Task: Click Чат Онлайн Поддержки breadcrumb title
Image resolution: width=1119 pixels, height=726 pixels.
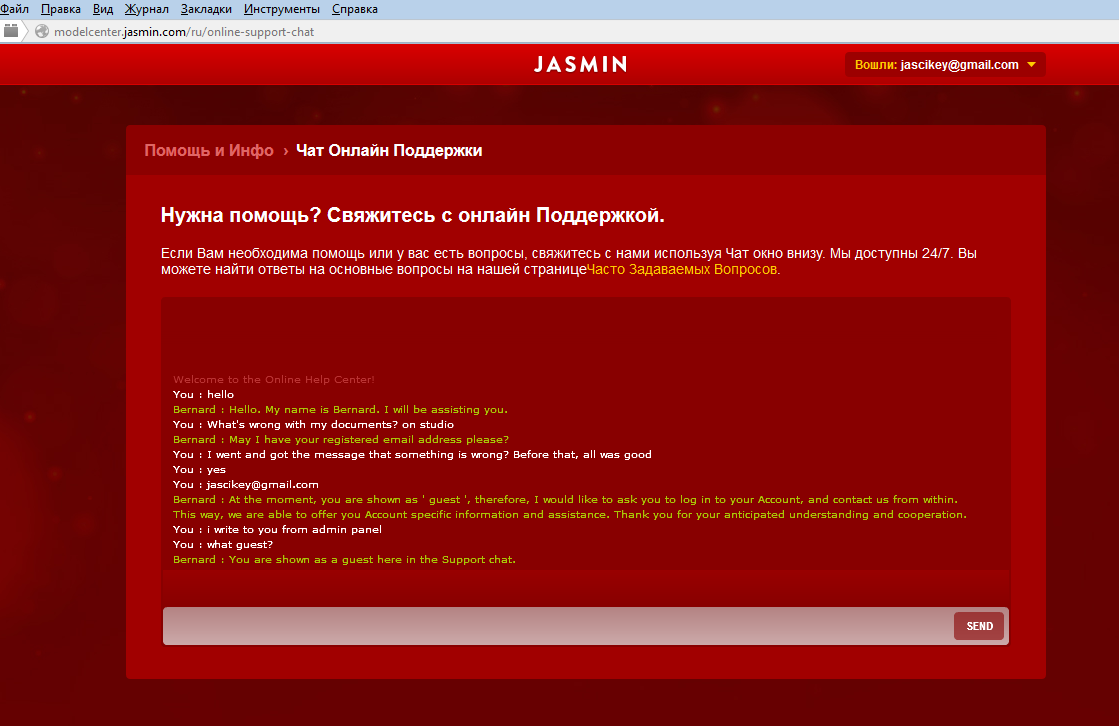Action: pos(389,151)
